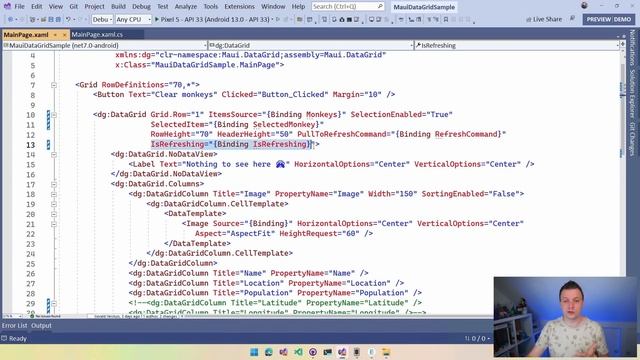Collapse the dg:DataGrid element on line 10
640x360 pixels.
pyautogui.click(x=54, y=115)
